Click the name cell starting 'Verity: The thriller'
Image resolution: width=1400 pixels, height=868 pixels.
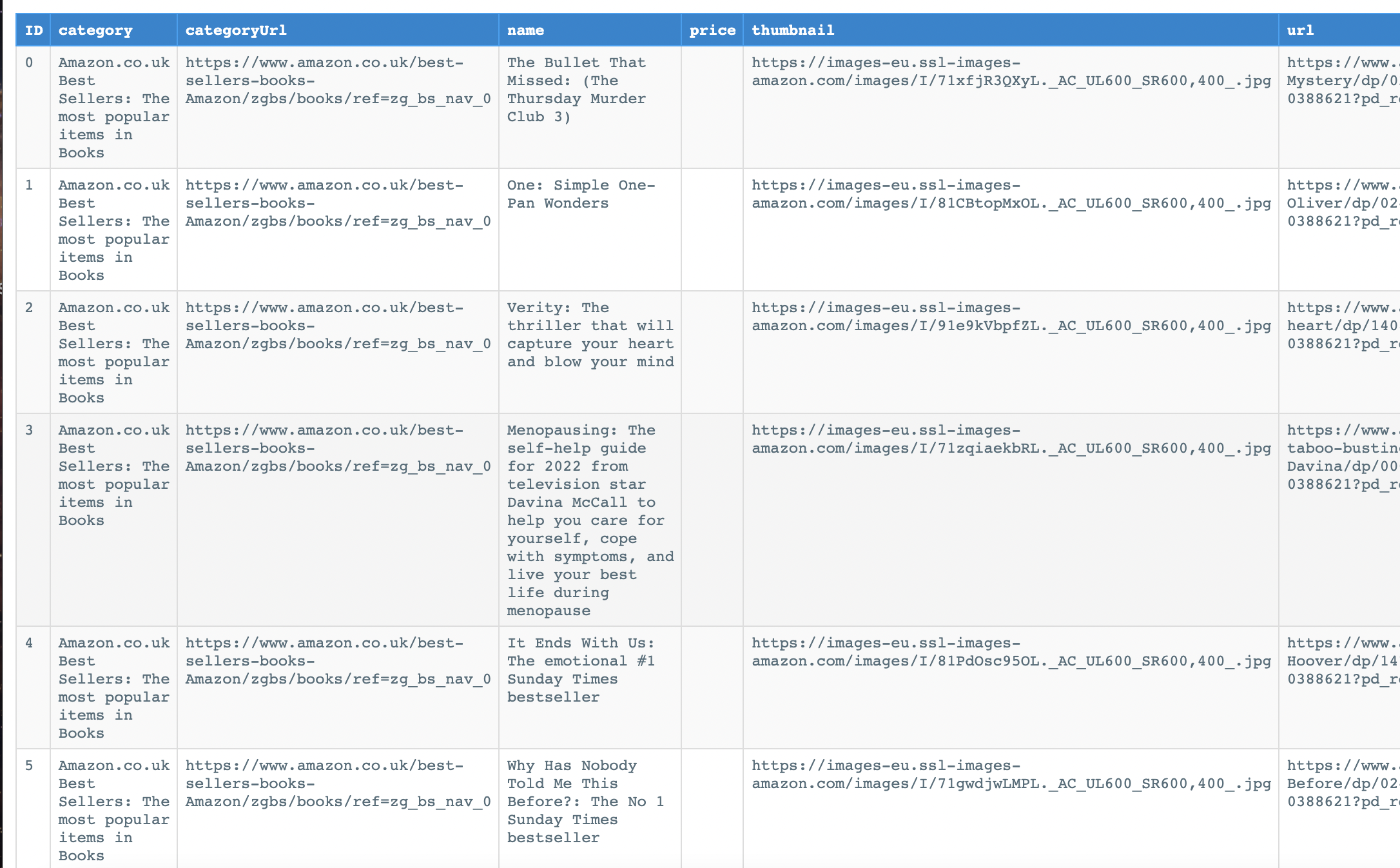(590, 352)
